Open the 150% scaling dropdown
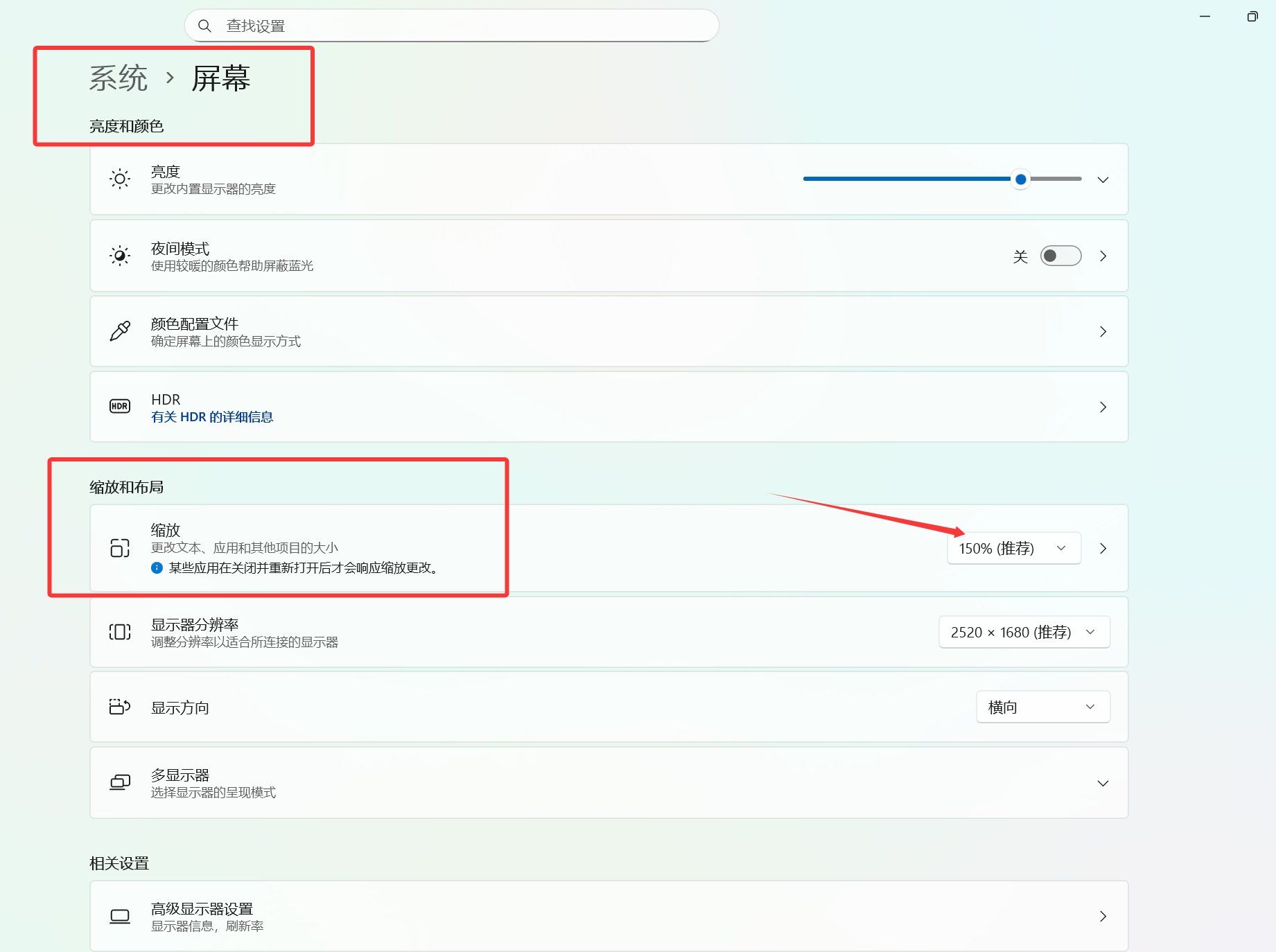Screen dimensions: 1276x952 click(1013, 548)
